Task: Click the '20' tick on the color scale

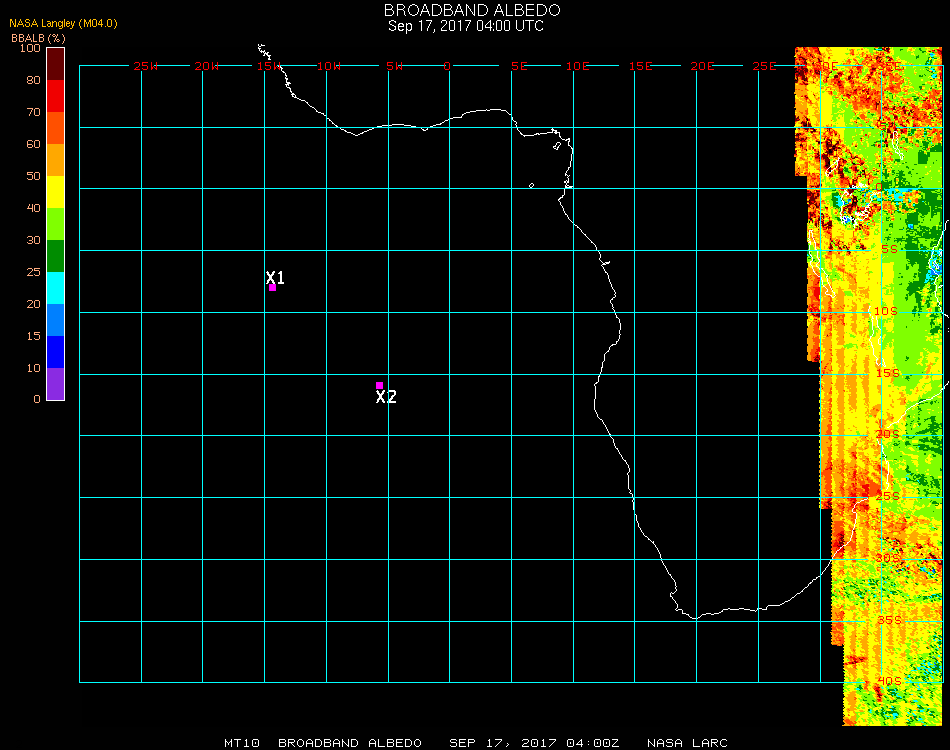Action: click(x=33, y=304)
